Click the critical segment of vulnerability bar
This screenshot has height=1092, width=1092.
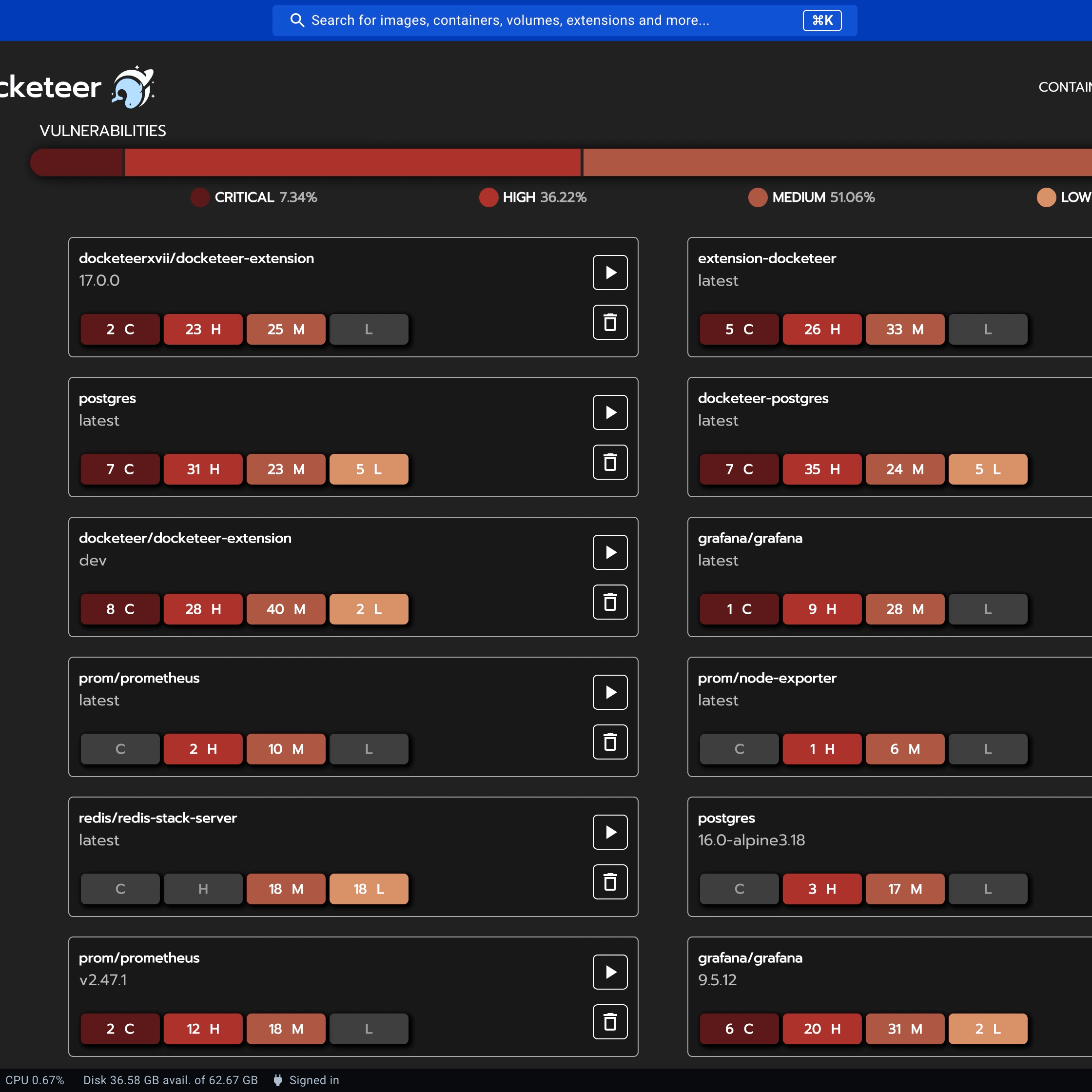point(77,162)
